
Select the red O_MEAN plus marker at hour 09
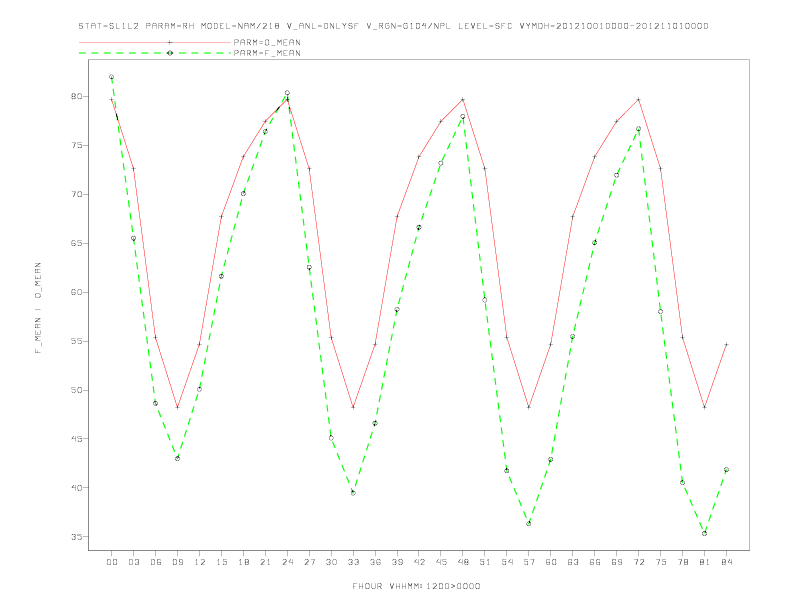(x=177, y=407)
